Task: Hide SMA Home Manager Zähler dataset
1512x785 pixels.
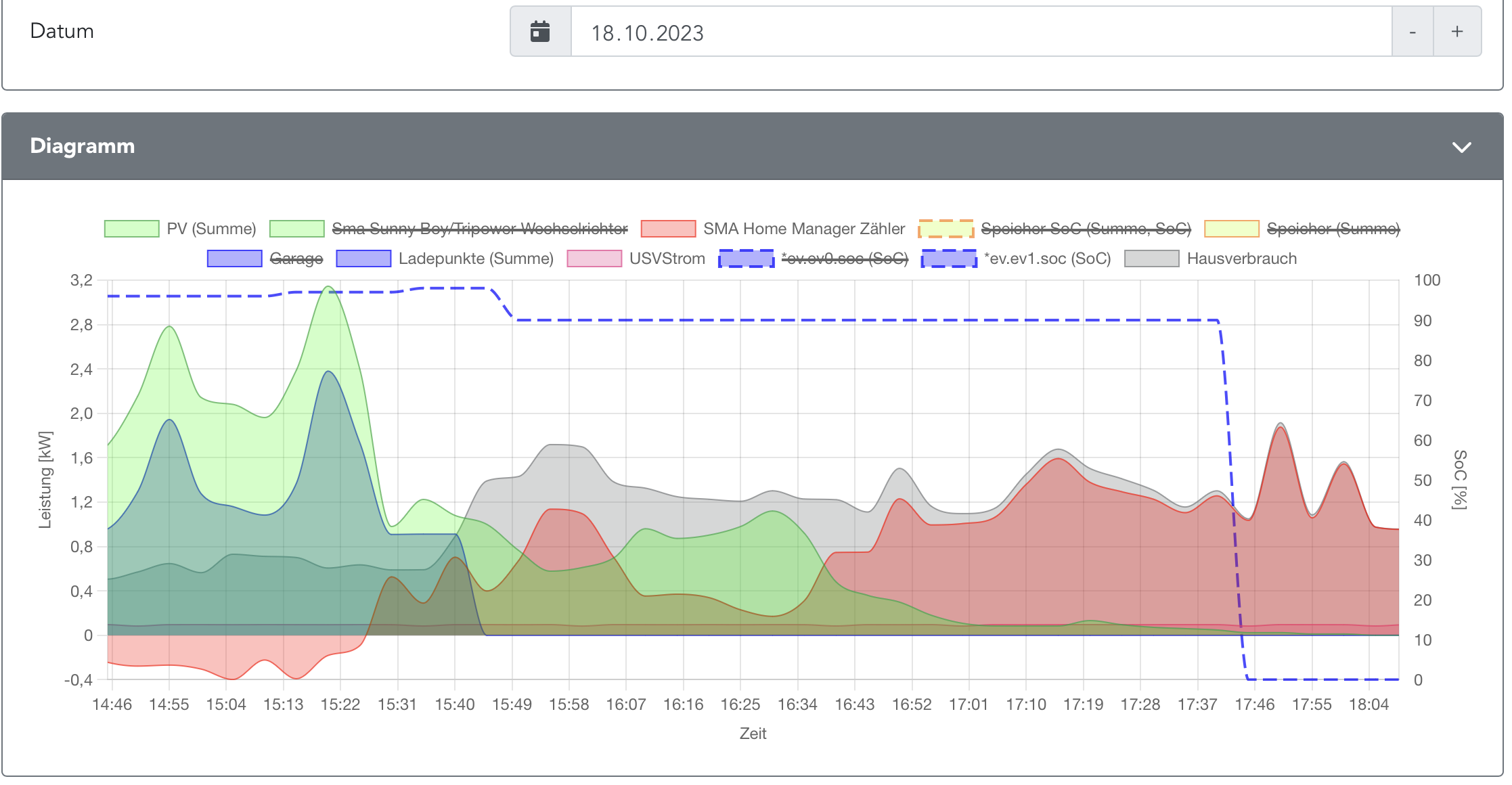Action: 803,229
